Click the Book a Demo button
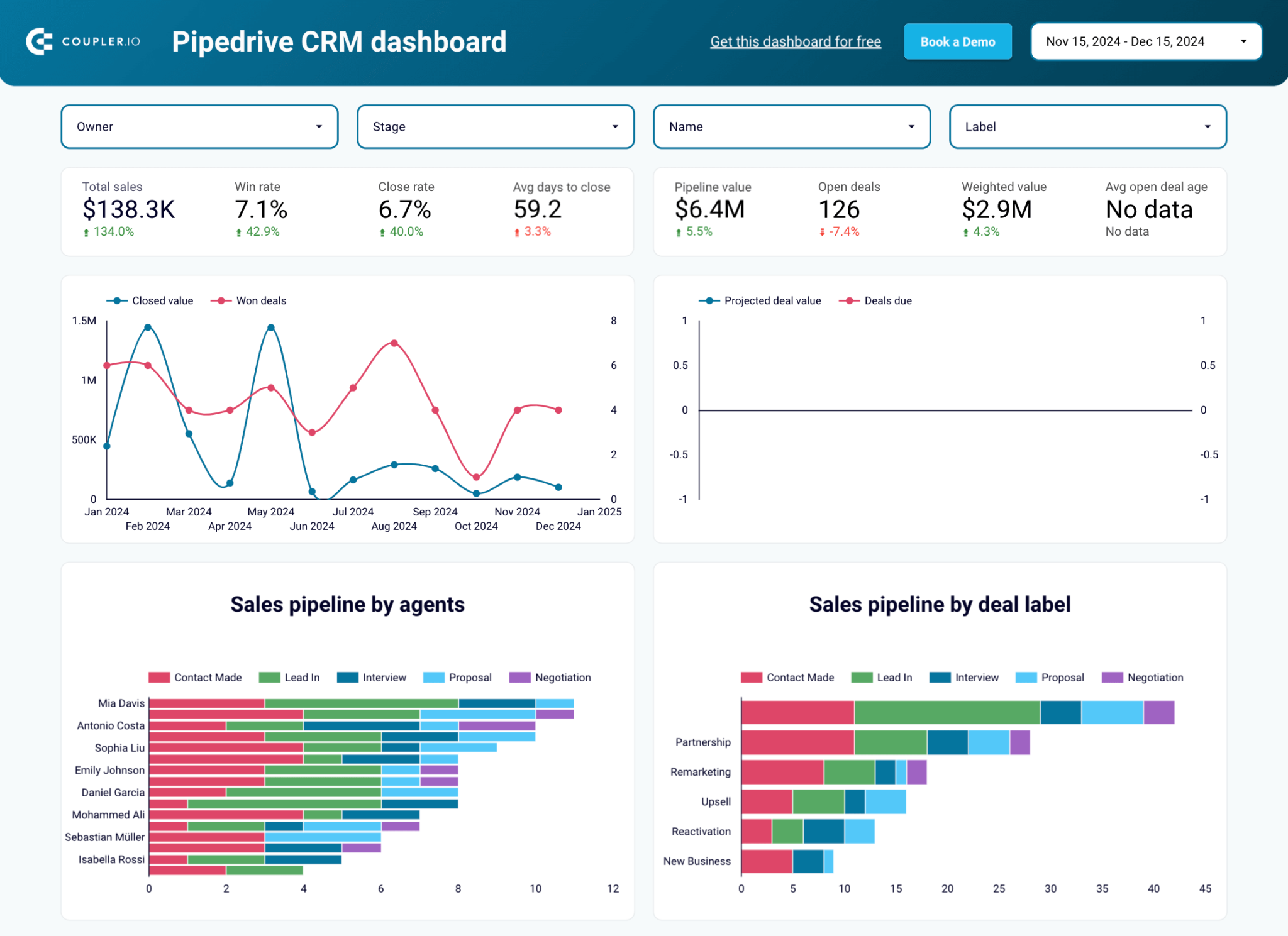The image size is (1288, 936). (957, 41)
